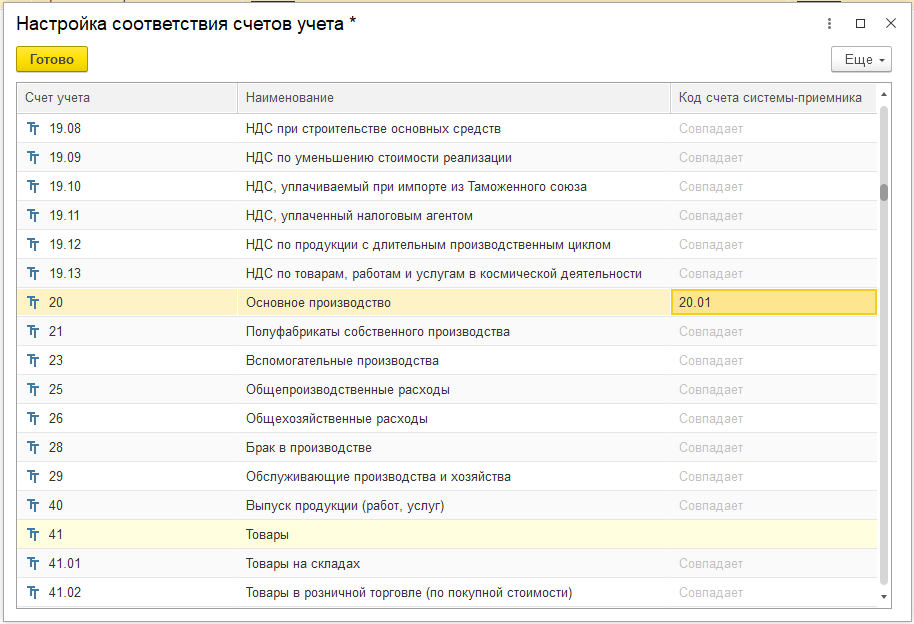
Task: Select the Товары name cell
Action: pos(454,535)
